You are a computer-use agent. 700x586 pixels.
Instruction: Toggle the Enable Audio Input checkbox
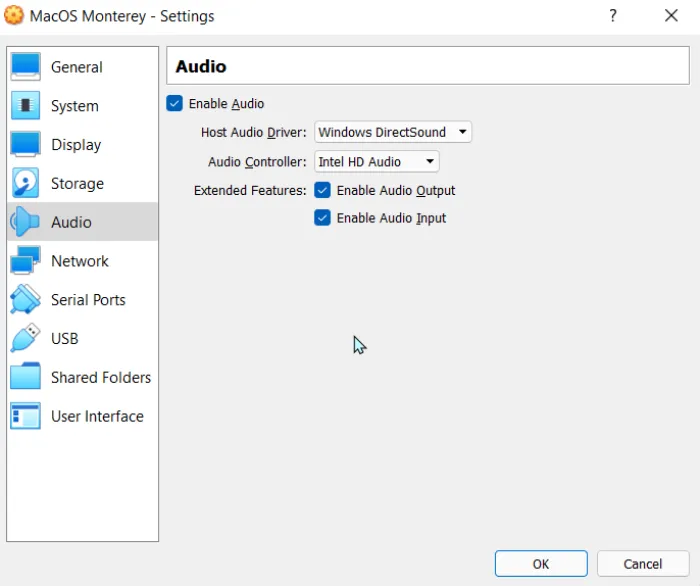point(322,218)
